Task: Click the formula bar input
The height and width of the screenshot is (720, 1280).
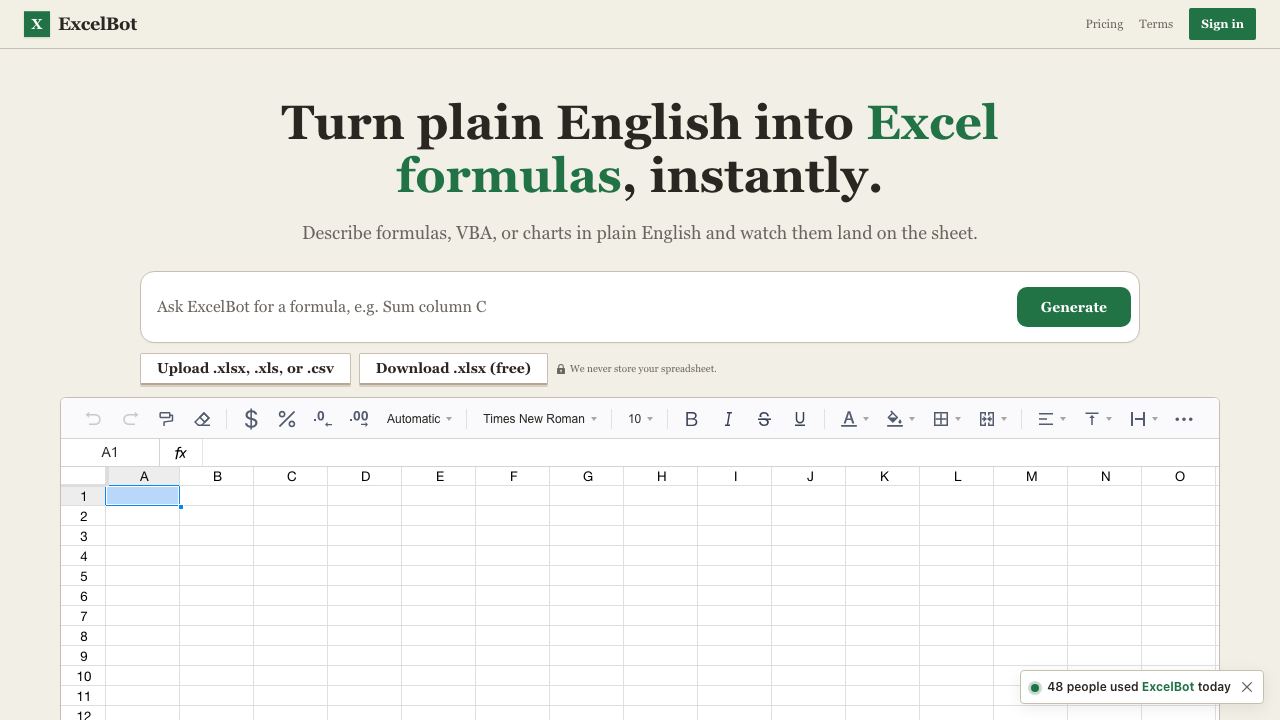Action: [x=710, y=453]
